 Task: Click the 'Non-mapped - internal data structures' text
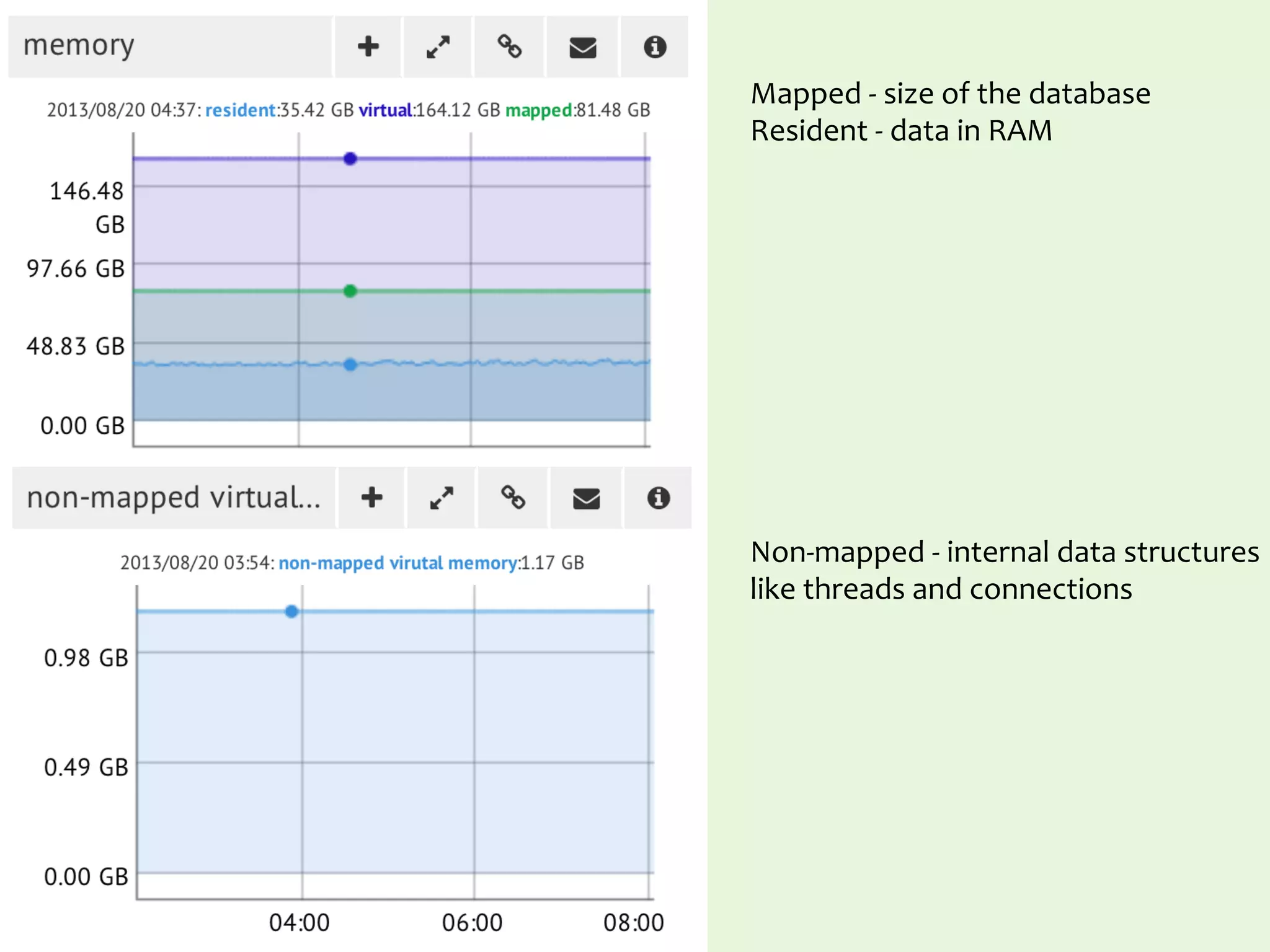(x=1005, y=552)
